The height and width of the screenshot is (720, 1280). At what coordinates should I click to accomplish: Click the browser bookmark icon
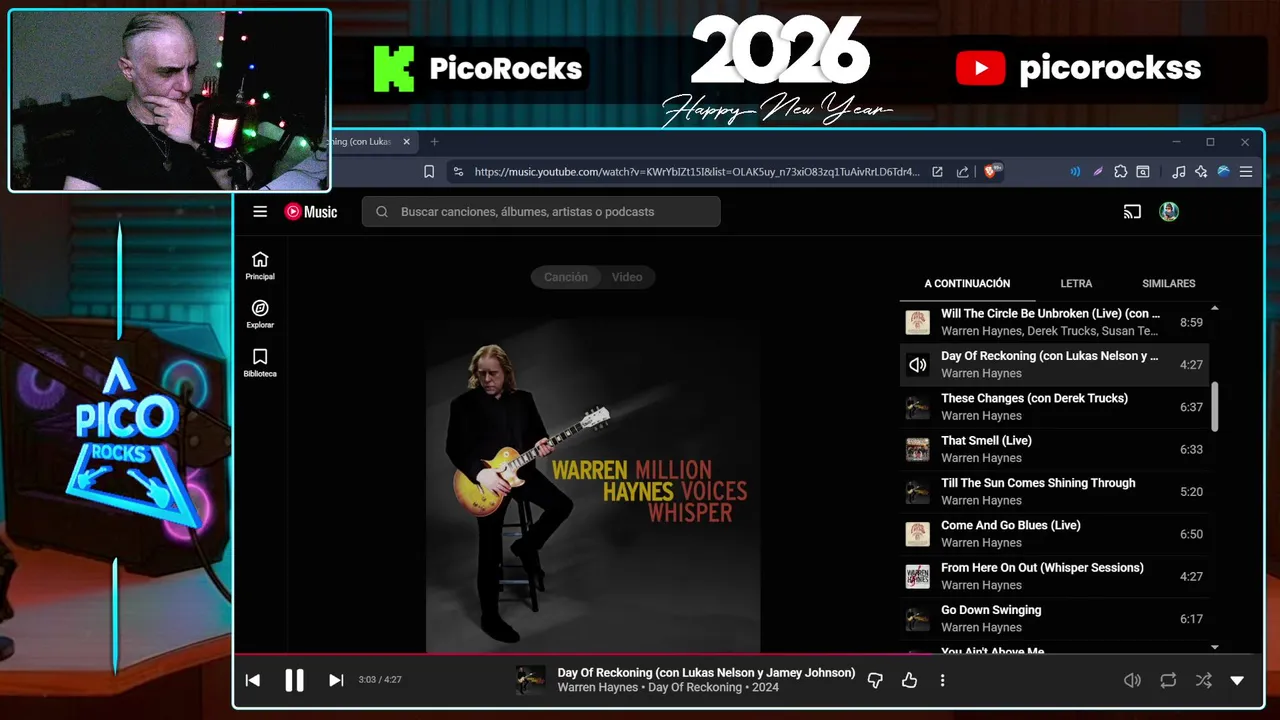point(429,172)
